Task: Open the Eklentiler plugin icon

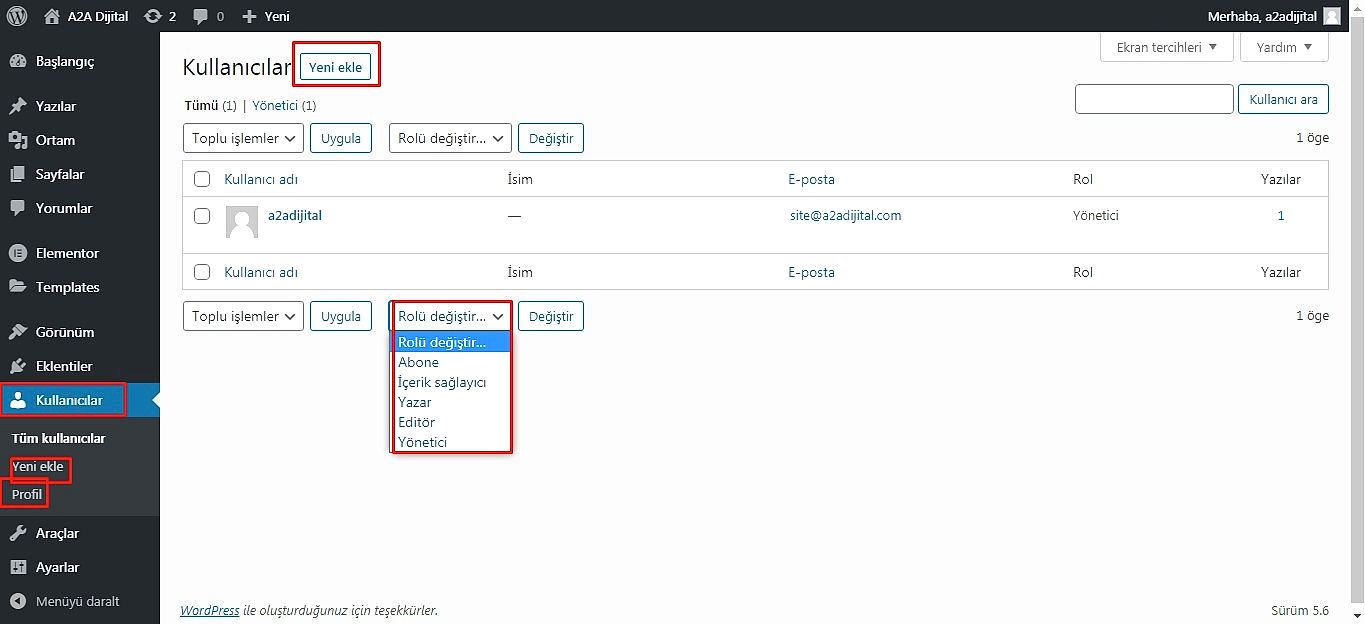Action: tap(17, 366)
